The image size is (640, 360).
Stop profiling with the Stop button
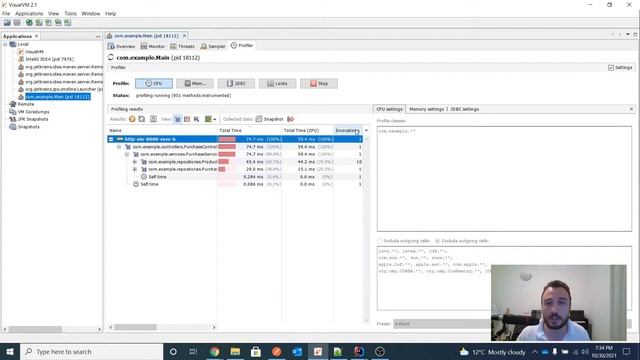(318, 83)
